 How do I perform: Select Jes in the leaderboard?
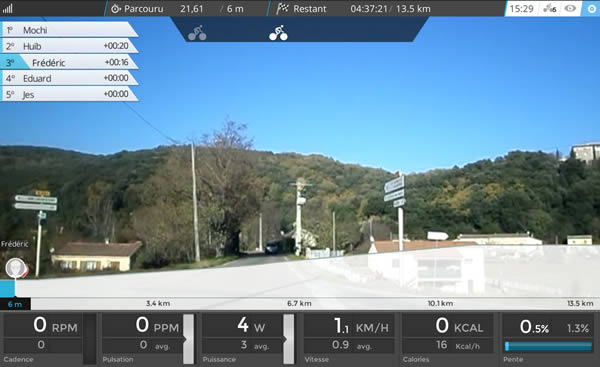(x=69, y=94)
